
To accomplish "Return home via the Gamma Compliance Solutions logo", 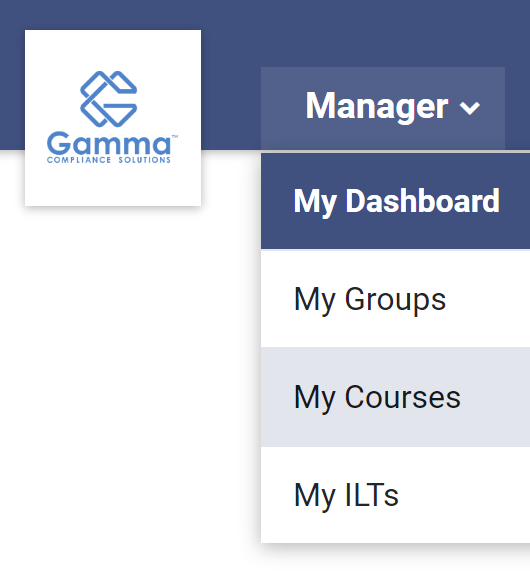I will [113, 118].
